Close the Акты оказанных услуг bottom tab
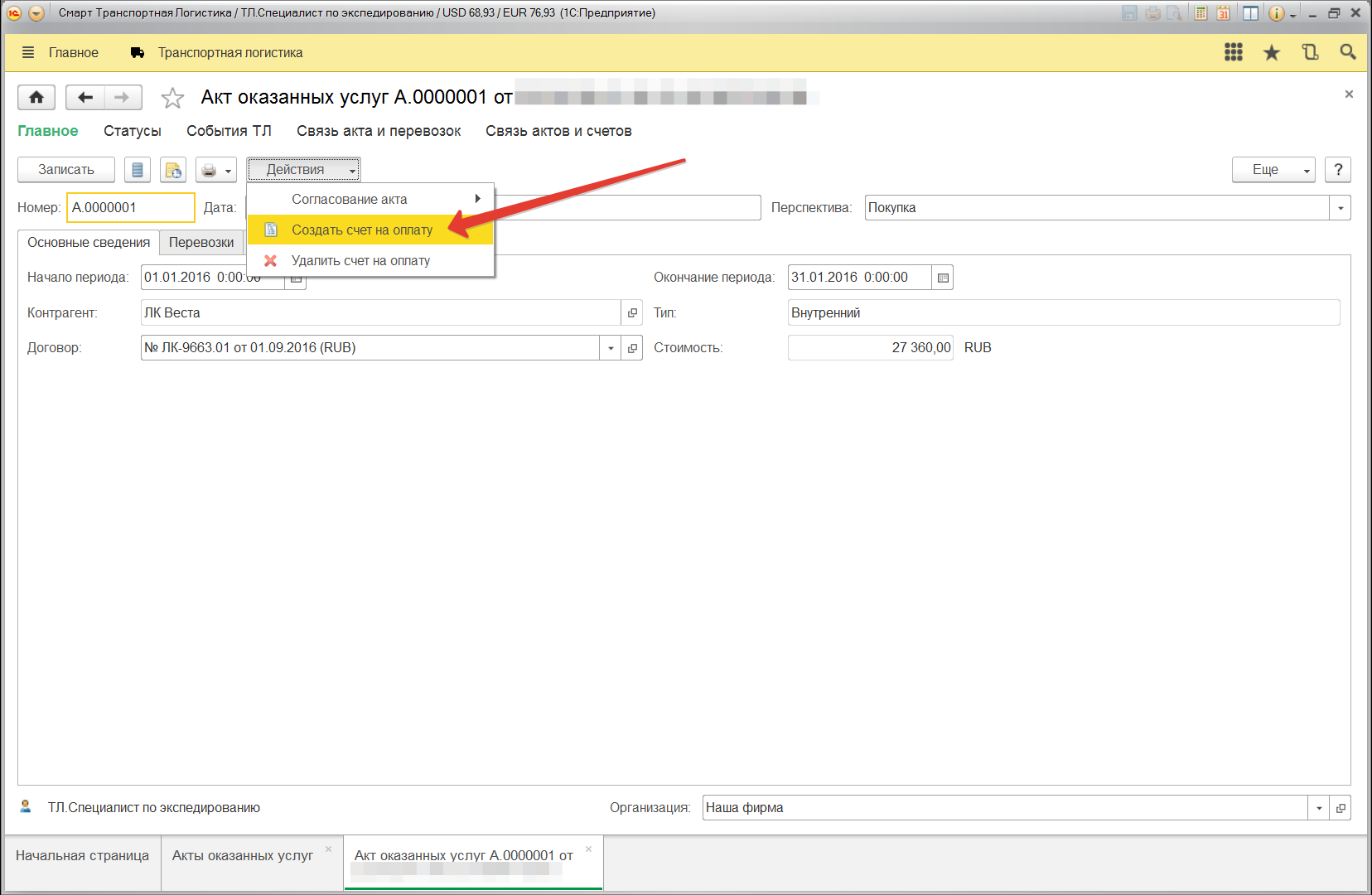Screen dimensions: 1372x895 point(329,849)
